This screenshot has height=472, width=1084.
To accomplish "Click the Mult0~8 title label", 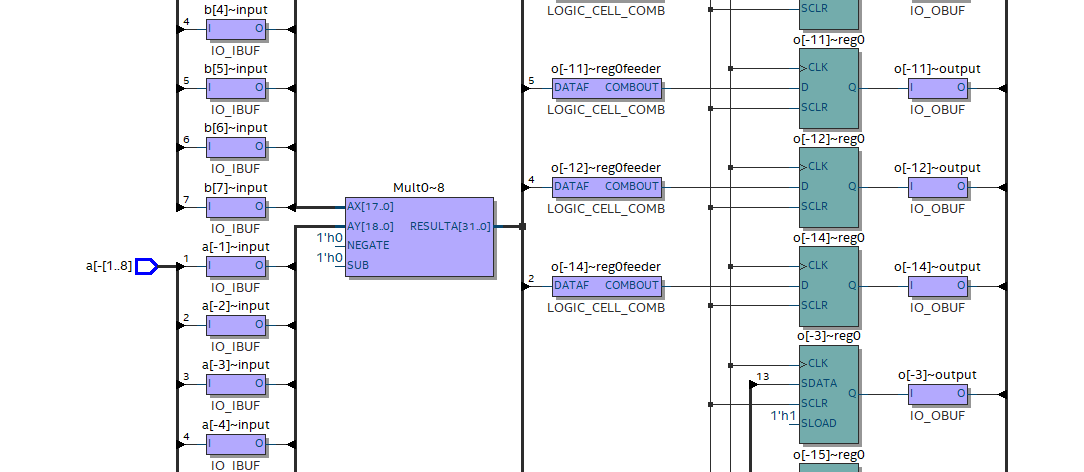I will click(x=419, y=188).
